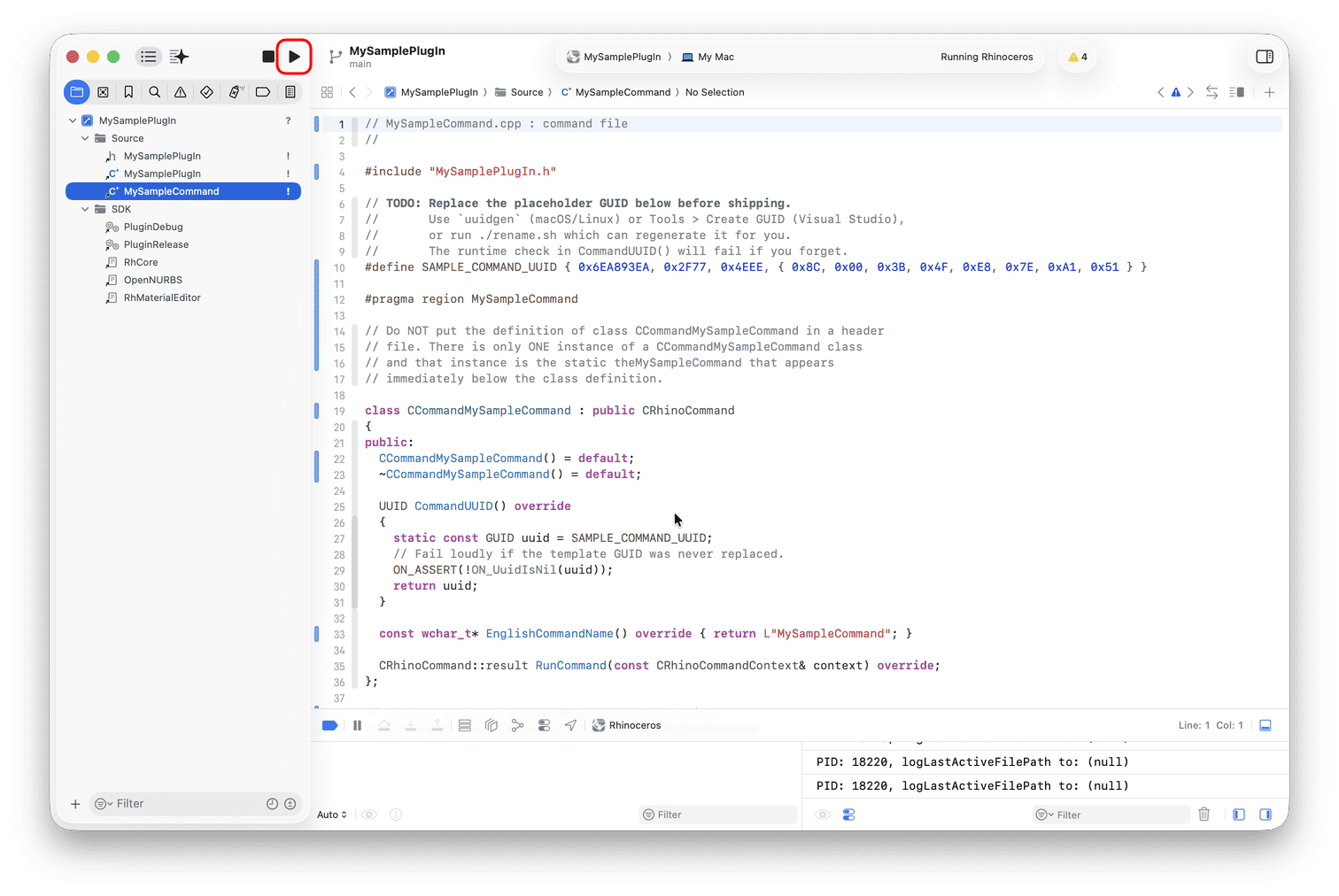
Task: Select the Rhinoceros process in debug bar
Action: (626, 725)
